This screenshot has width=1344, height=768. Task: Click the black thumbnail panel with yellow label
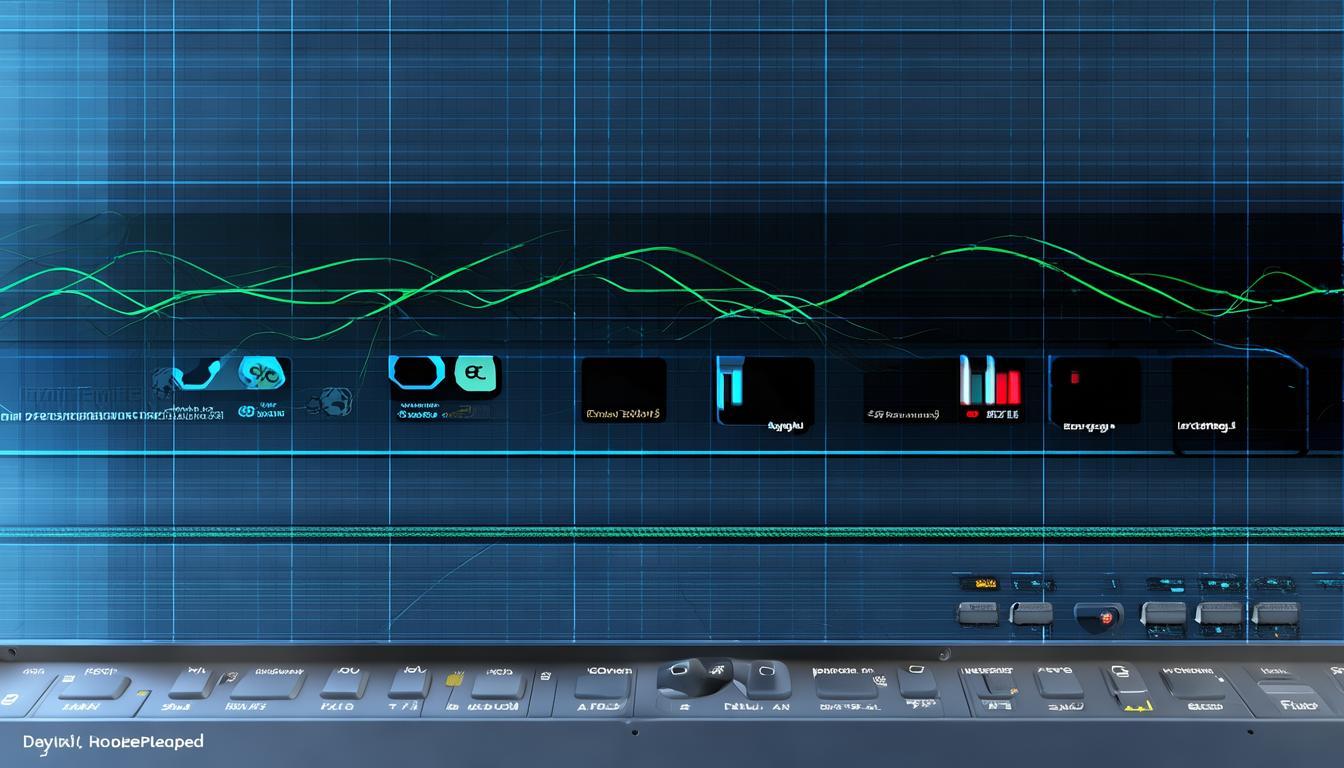(623, 389)
